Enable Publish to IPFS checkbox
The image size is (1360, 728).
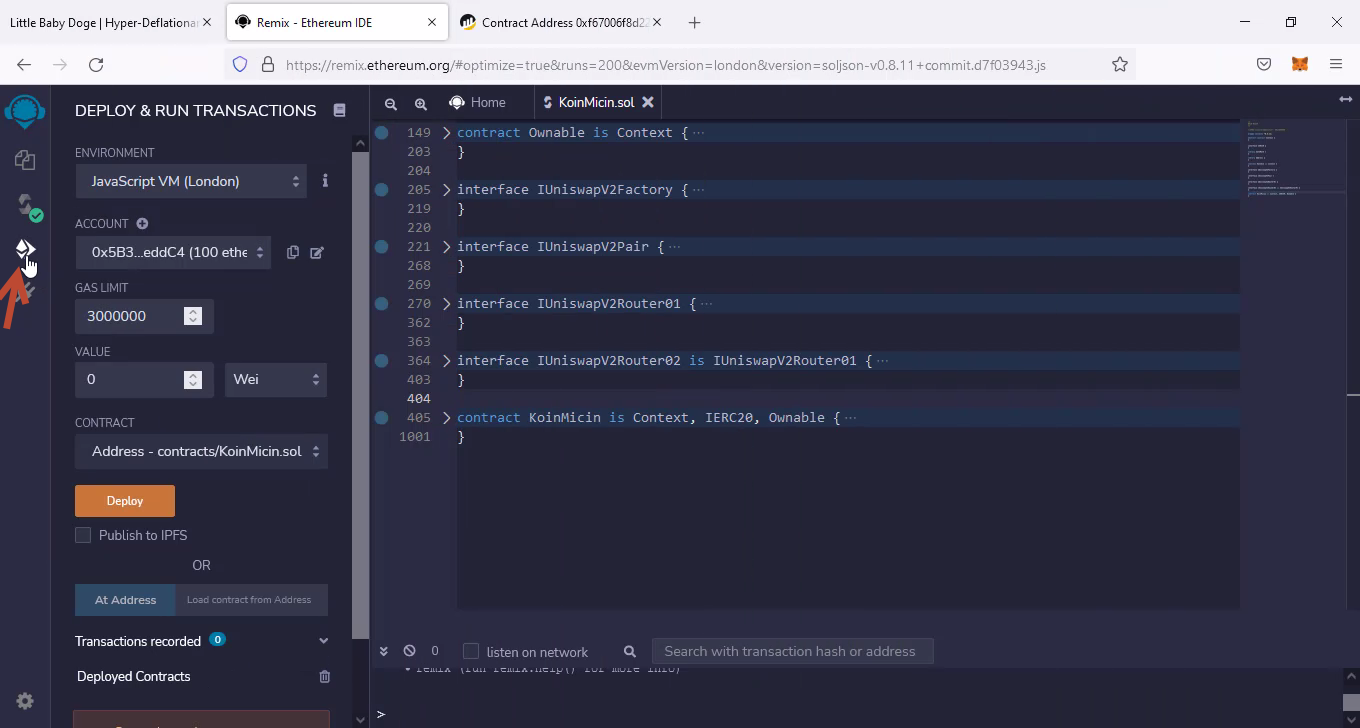[x=83, y=535]
